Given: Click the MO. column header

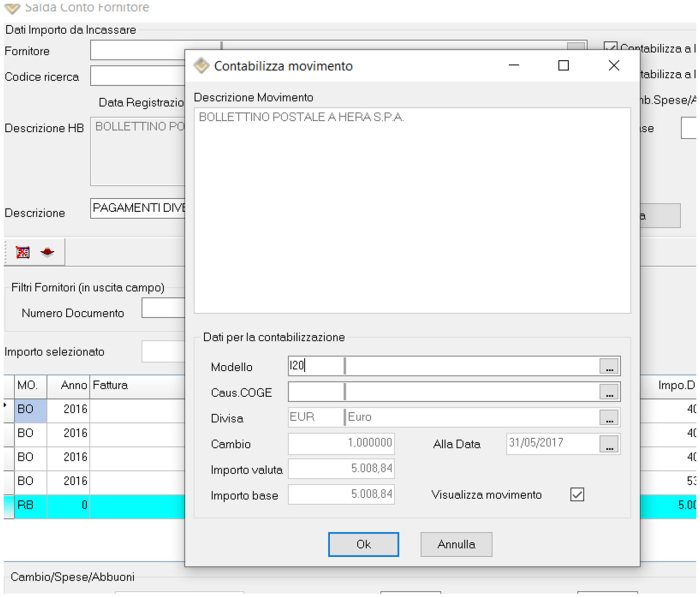Looking at the screenshot, I should [31, 386].
